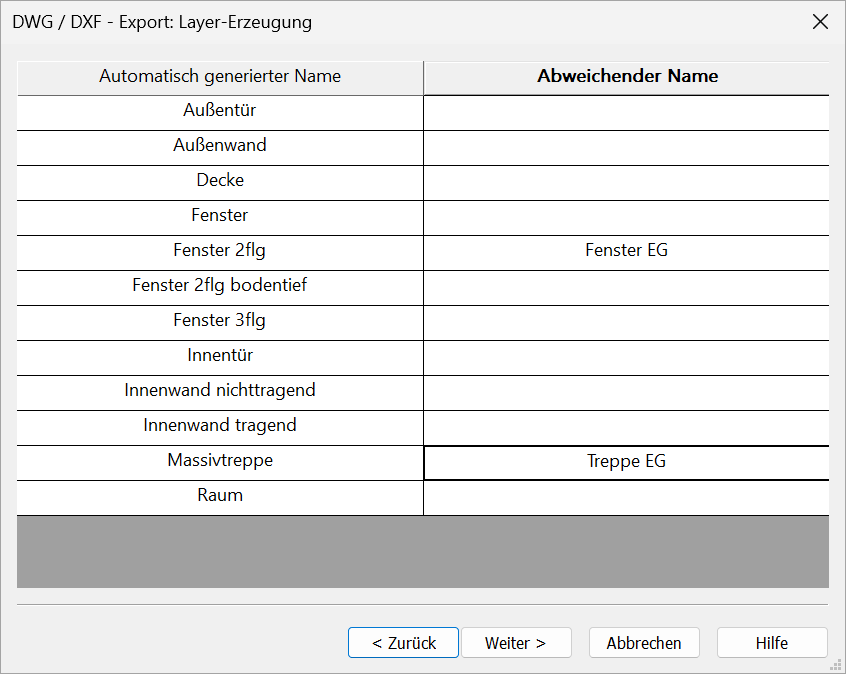
Task: Click the empty alternate name for Außentür
Action: [626, 113]
